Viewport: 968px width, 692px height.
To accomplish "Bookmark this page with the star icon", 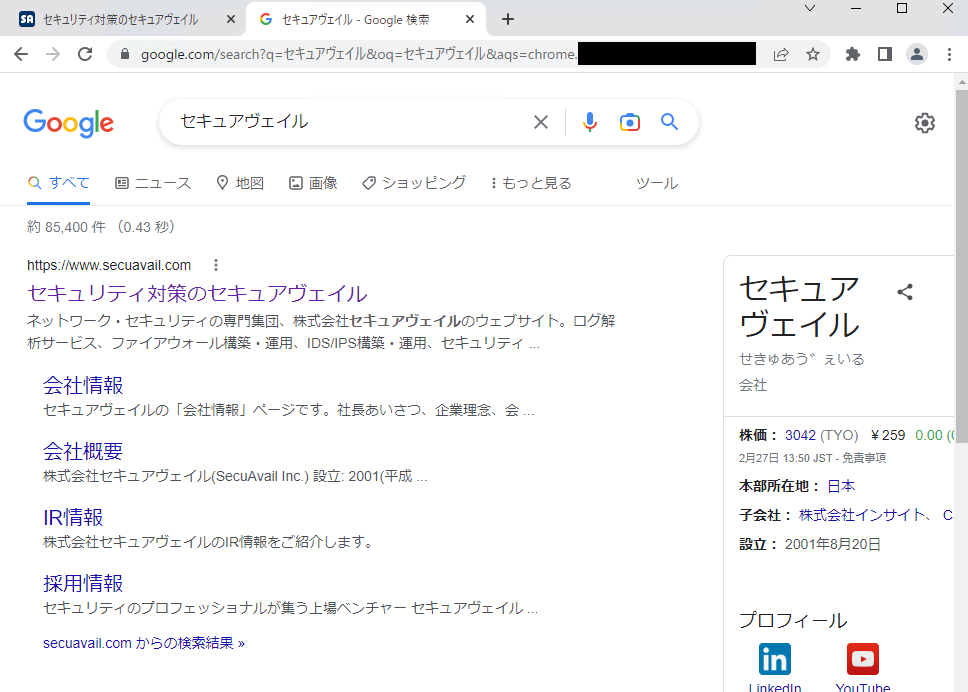I will (x=813, y=54).
